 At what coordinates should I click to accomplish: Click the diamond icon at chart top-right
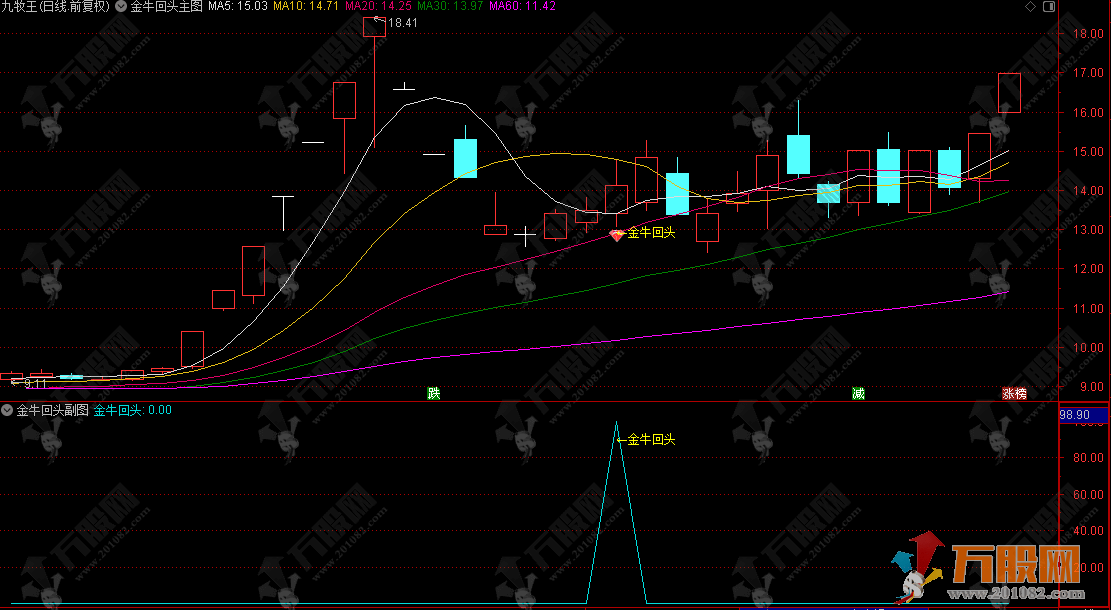1030,6
